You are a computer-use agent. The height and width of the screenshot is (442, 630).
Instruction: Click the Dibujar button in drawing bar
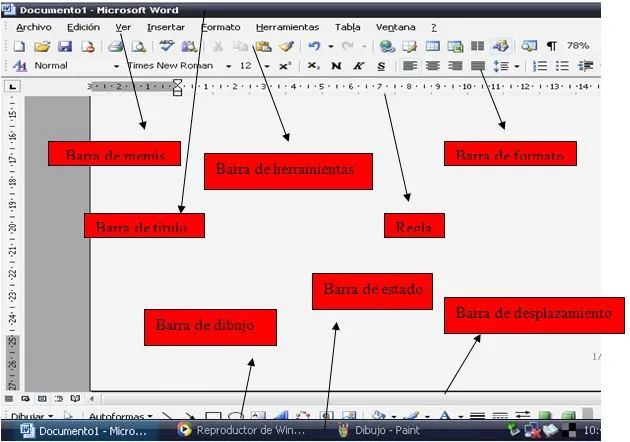[29, 415]
